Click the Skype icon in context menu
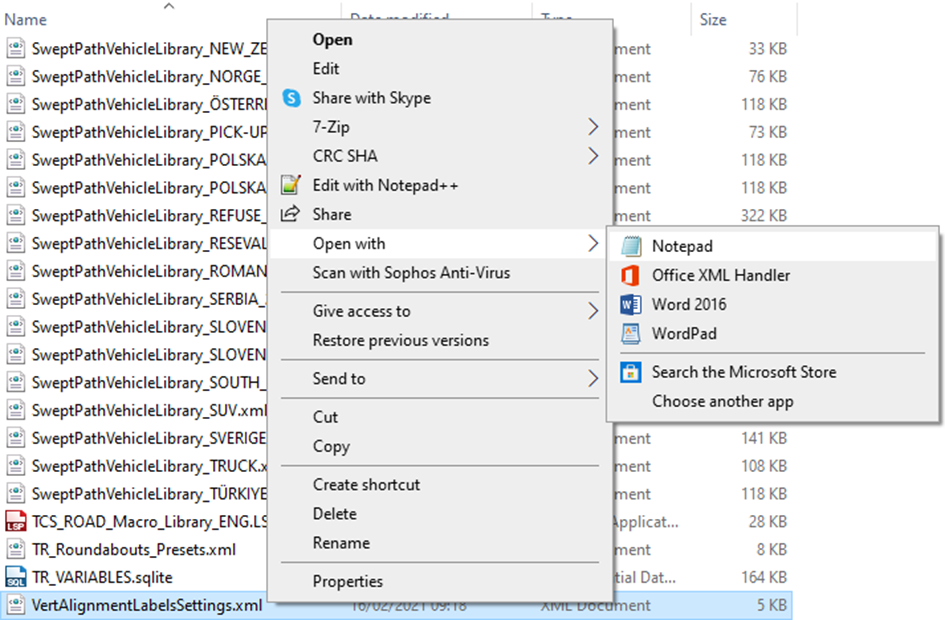This screenshot has width=945, height=620. tap(291, 98)
